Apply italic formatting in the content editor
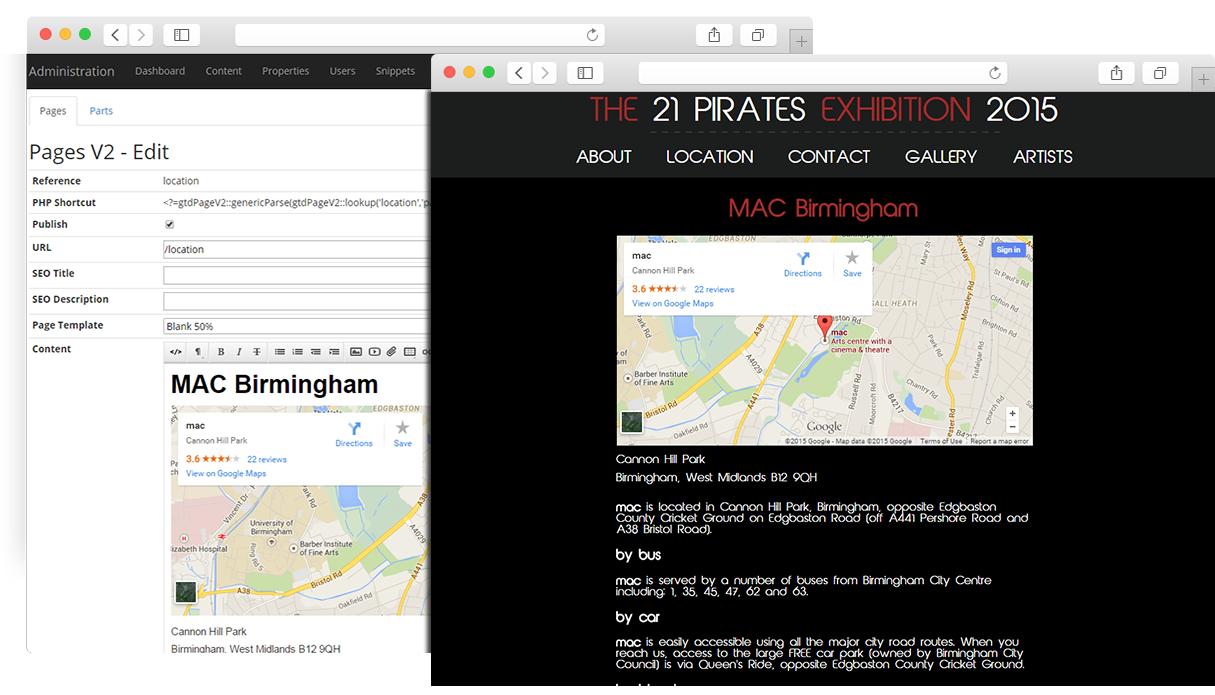The width and height of the screenshot is (1215, 695). (x=238, y=351)
